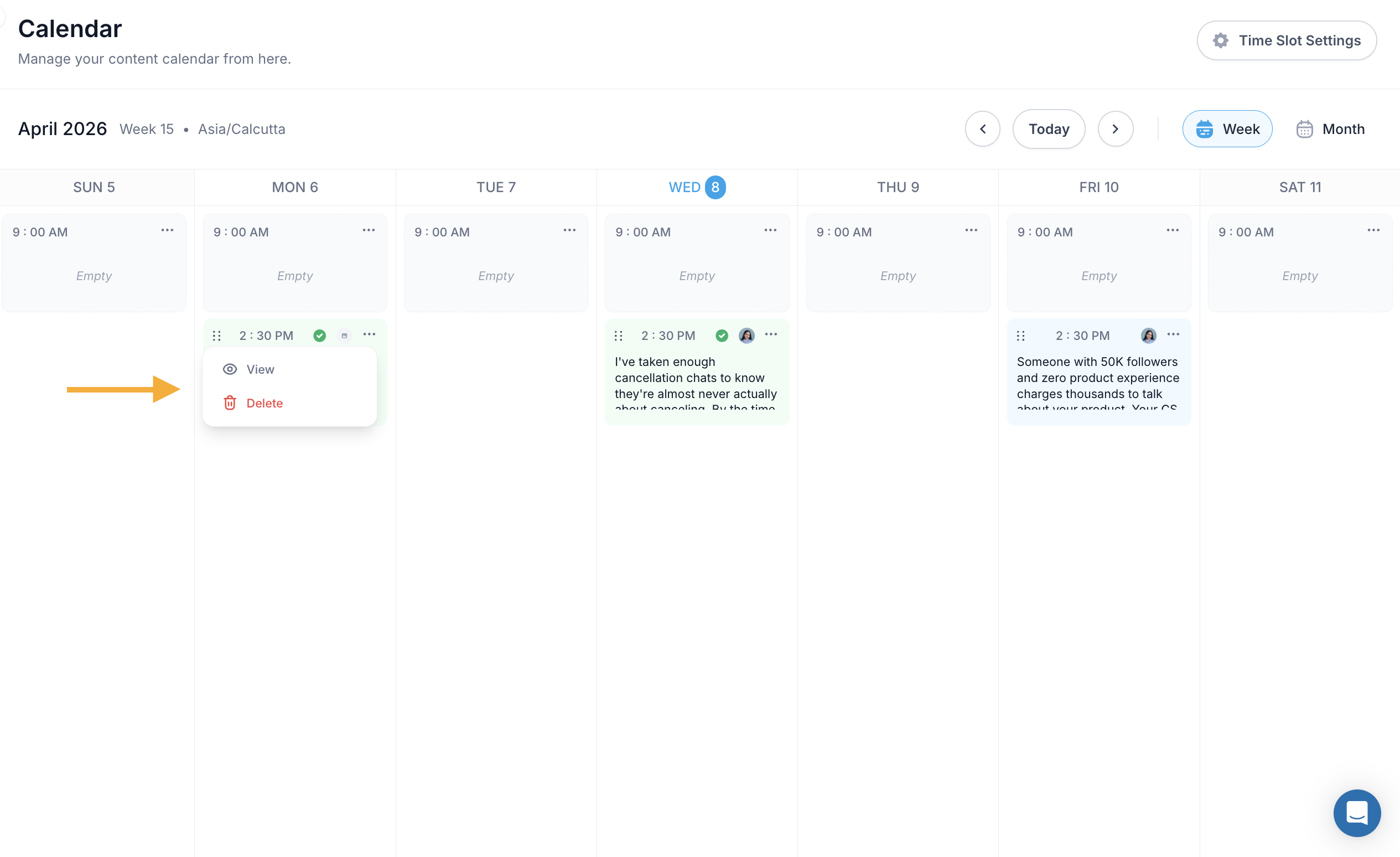1400x857 pixels.
Task: Jump to Today on the calendar
Action: (x=1049, y=129)
